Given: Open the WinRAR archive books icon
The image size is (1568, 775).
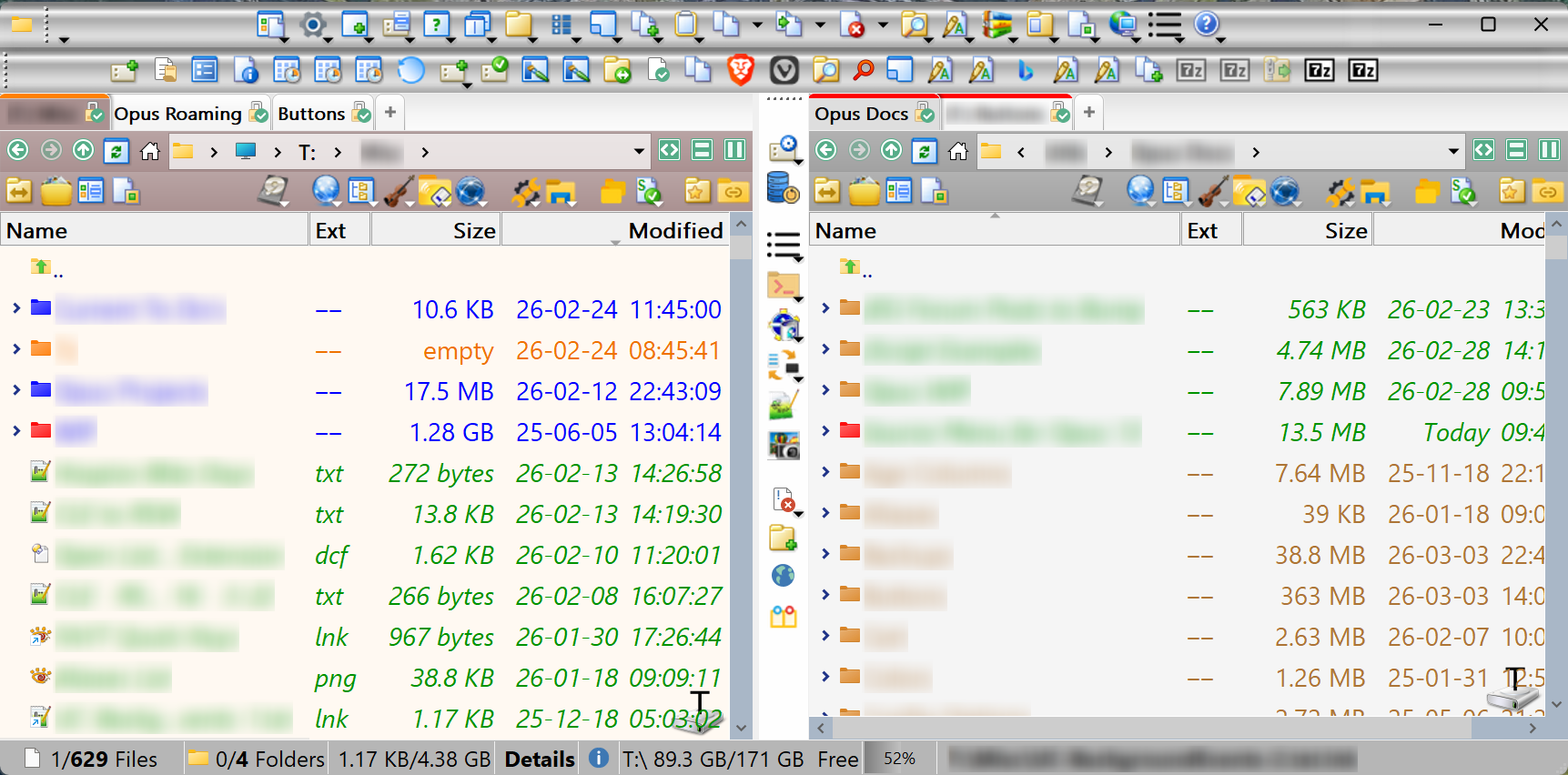Looking at the screenshot, I should coord(997,25).
